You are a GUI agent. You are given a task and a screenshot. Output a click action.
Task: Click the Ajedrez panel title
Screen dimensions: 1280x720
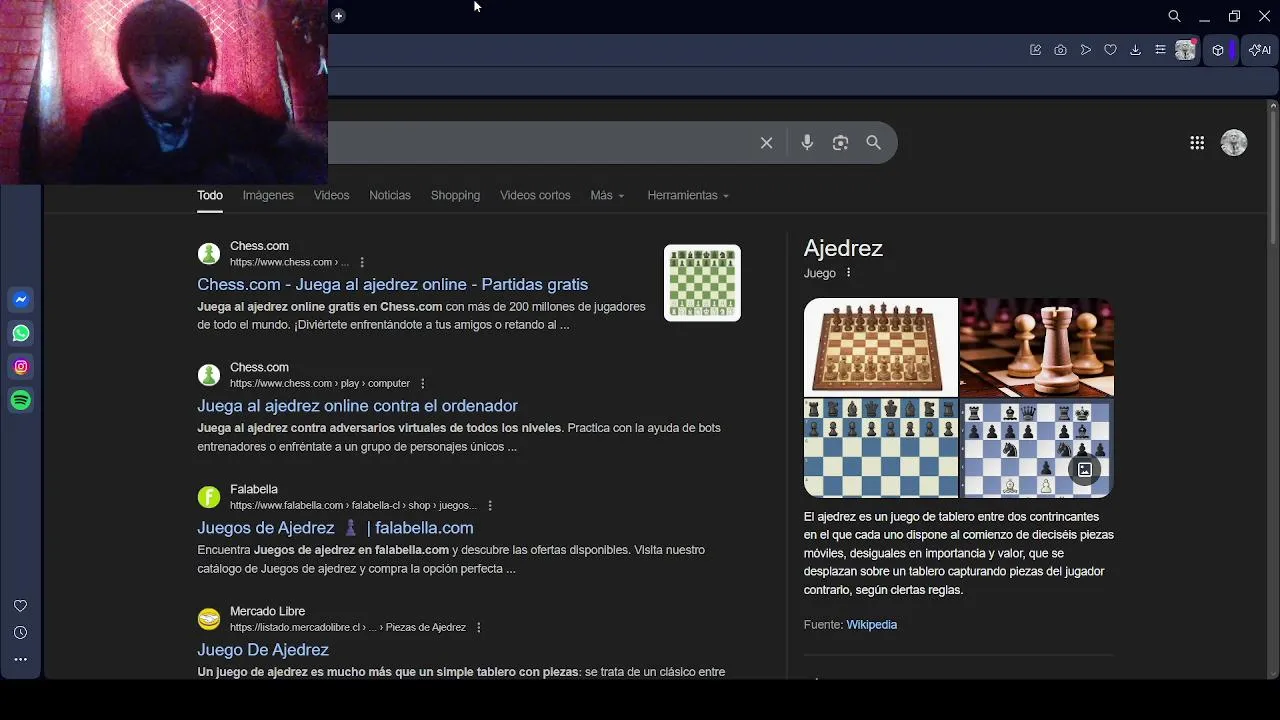click(x=843, y=248)
